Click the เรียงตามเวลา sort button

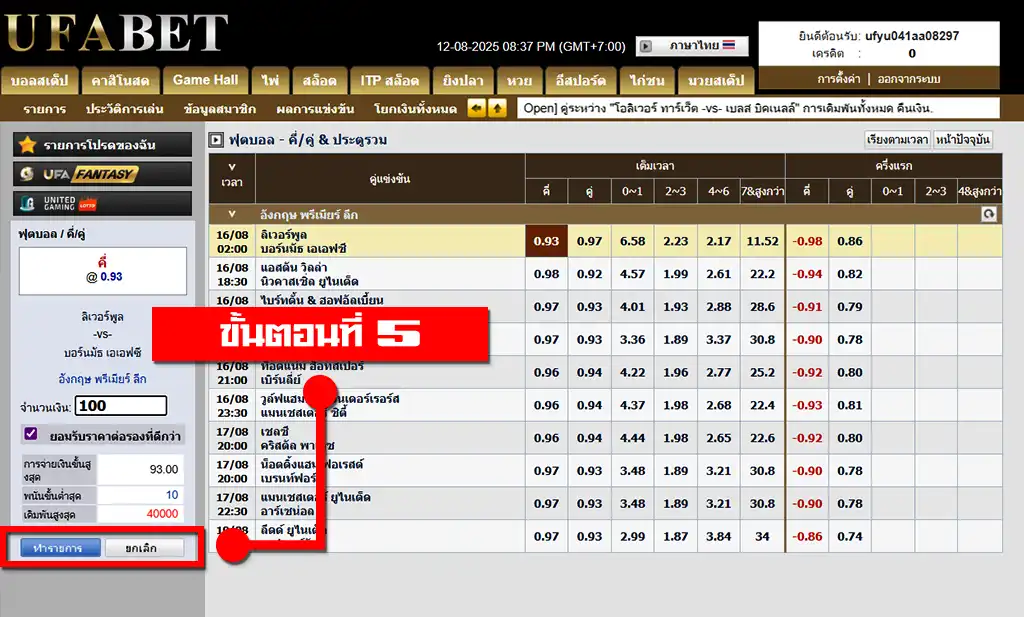pos(897,140)
